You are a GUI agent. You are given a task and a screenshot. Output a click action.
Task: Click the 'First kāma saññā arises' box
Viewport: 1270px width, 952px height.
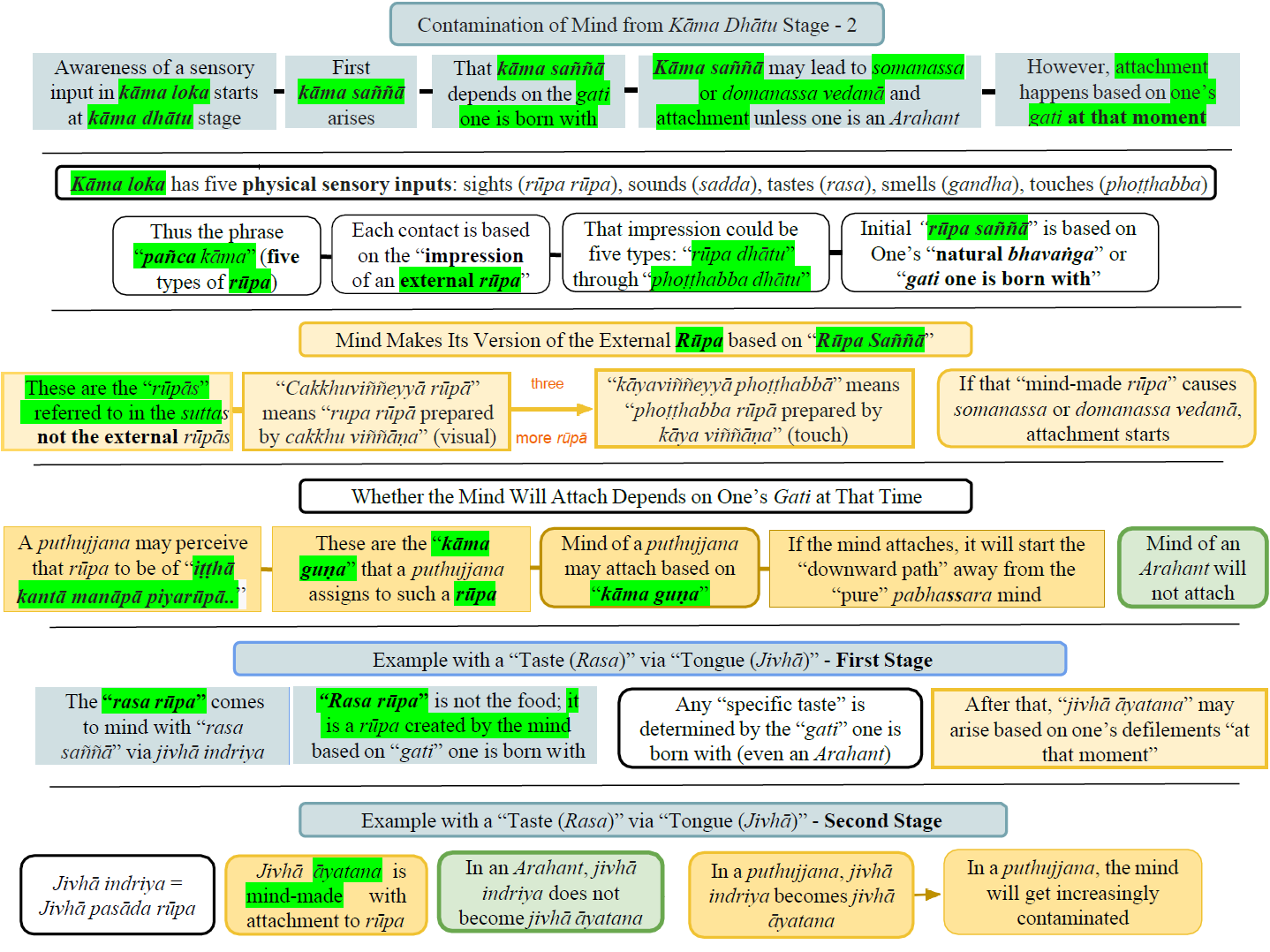(x=352, y=92)
